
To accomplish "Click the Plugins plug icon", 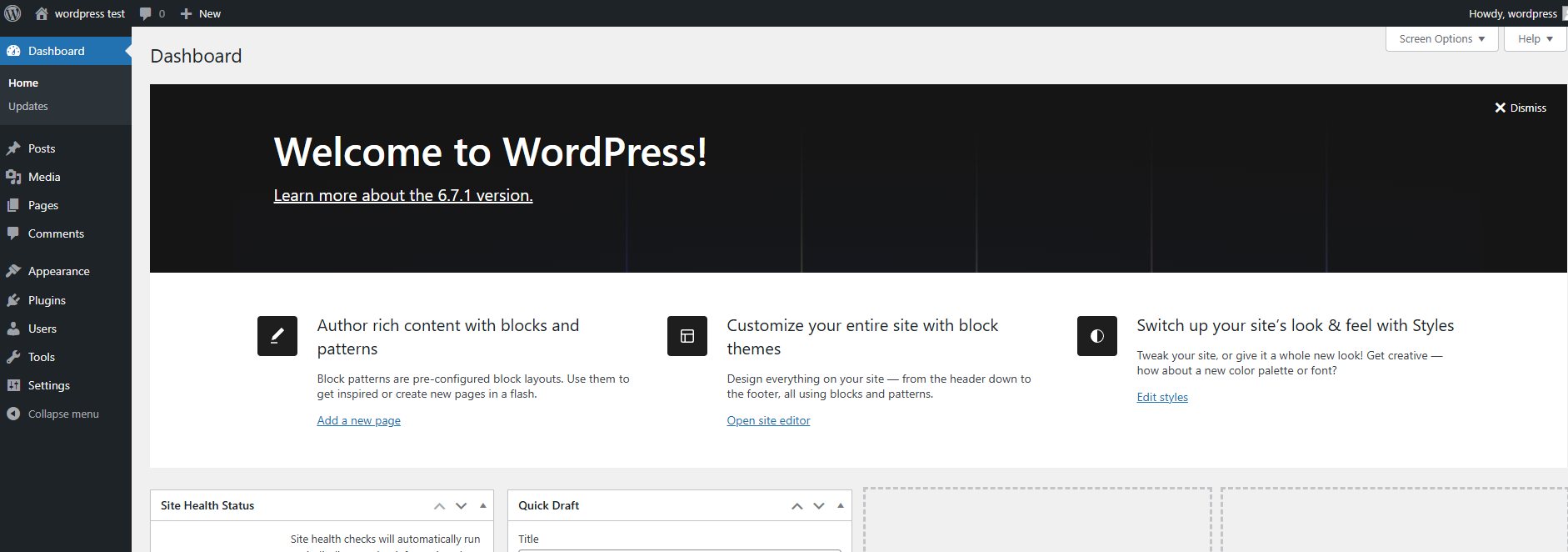I will pyautogui.click(x=13, y=300).
